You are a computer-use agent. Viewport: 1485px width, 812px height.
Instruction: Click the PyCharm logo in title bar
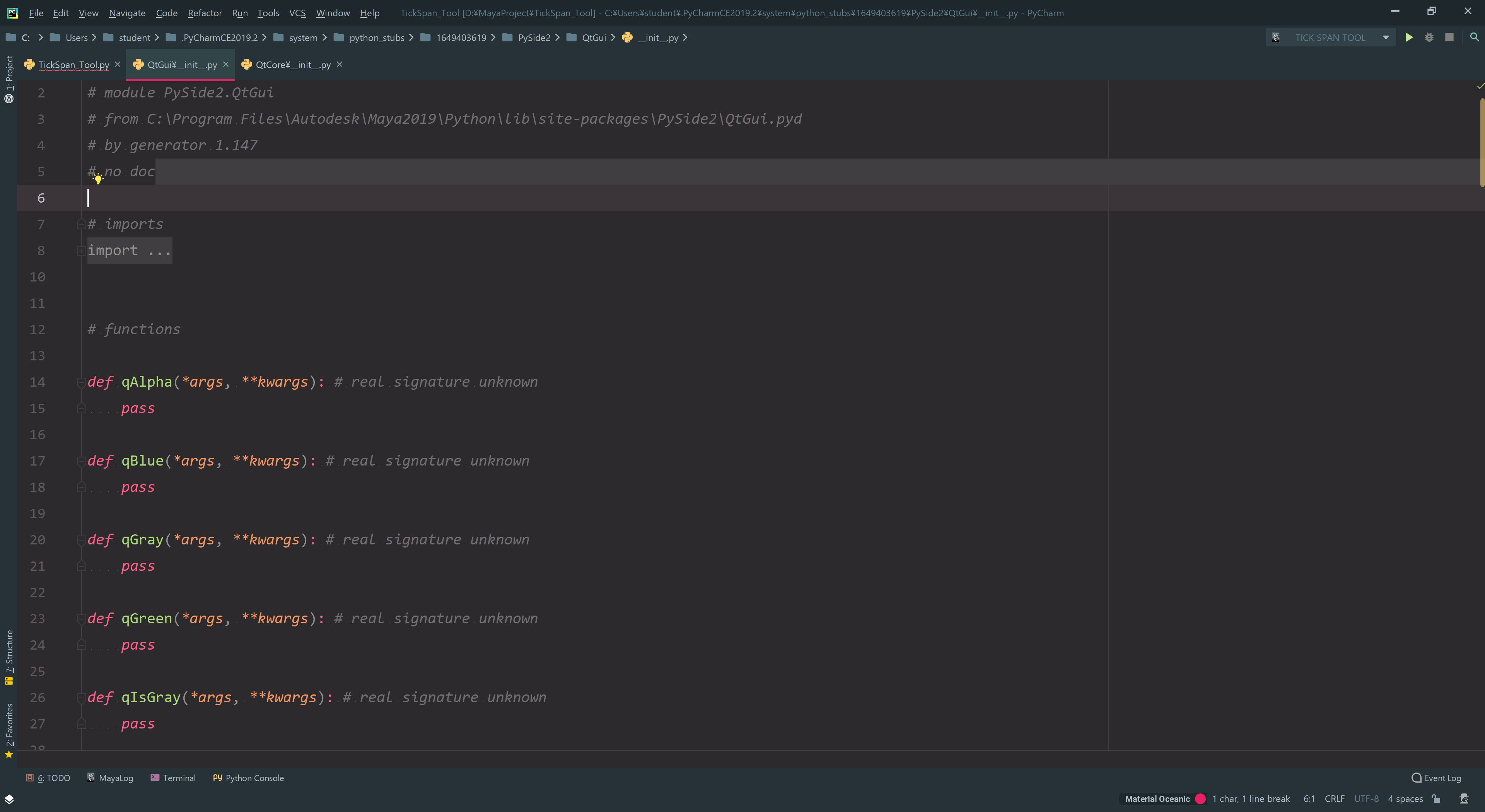click(12, 13)
